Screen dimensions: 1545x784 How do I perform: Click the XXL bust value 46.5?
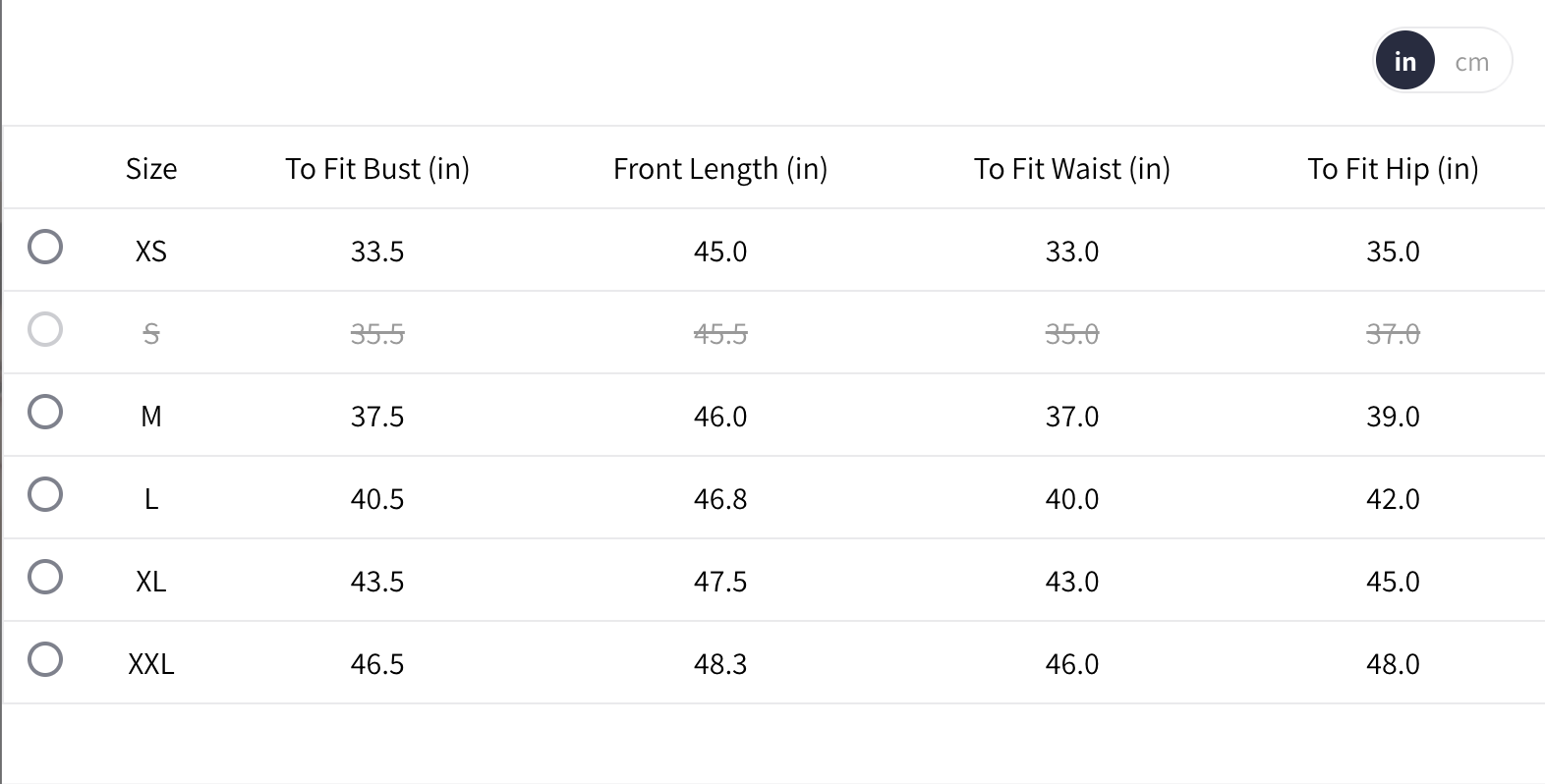(377, 664)
